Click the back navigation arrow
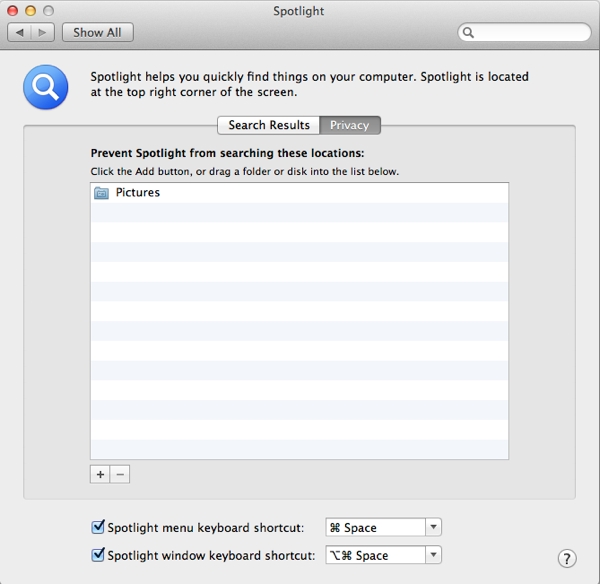This screenshot has width=600, height=584. point(20,33)
